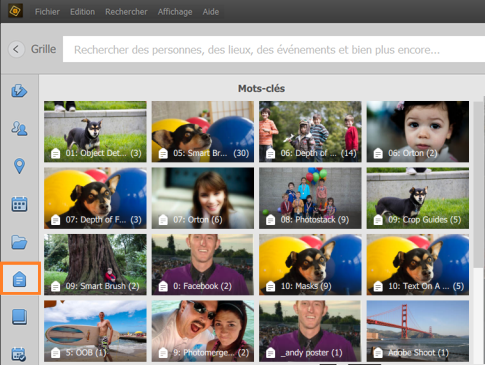
Task: Open the Fichier menu
Action: pos(47,12)
